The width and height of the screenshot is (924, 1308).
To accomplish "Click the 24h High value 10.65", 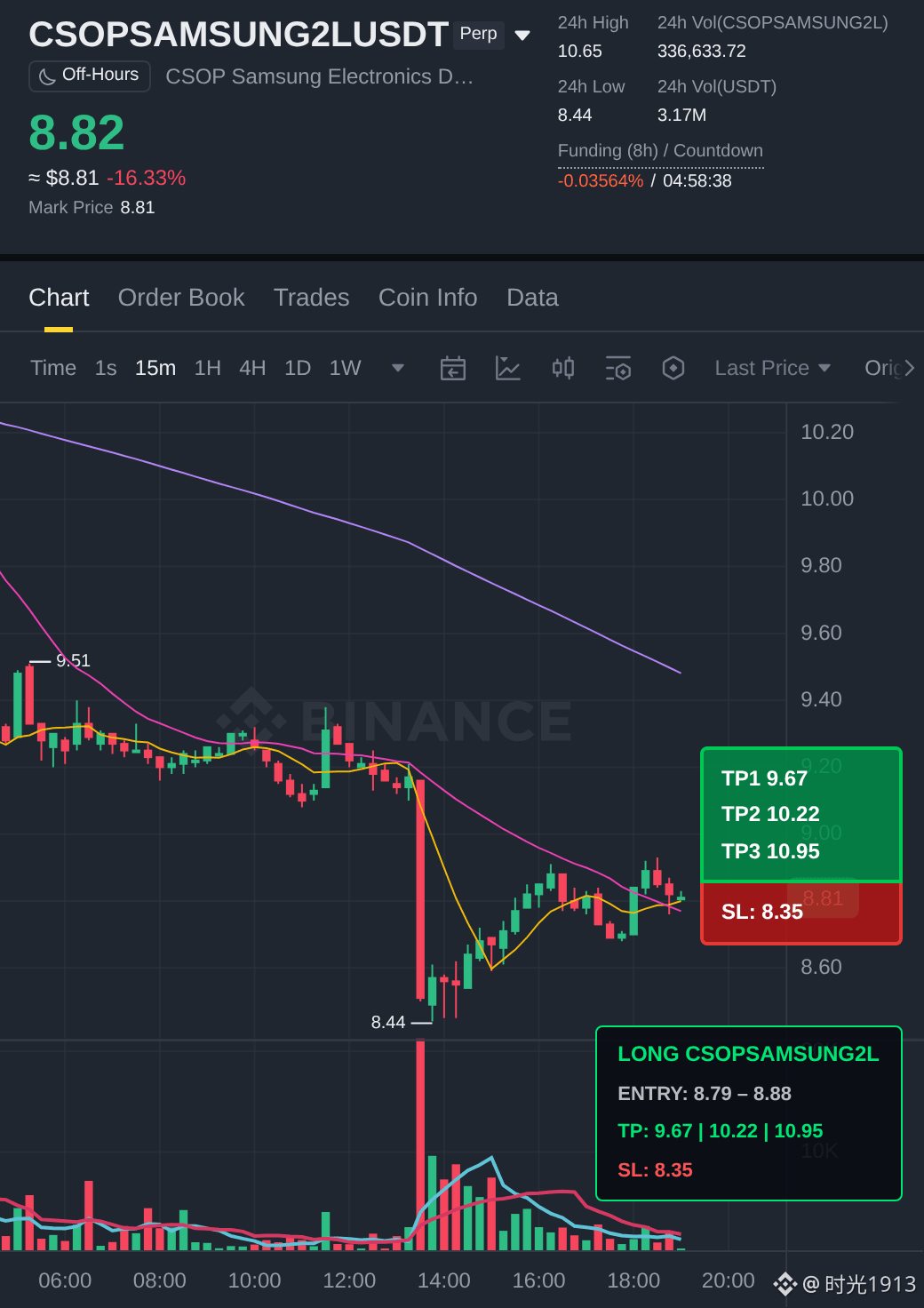I will pyautogui.click(x=580, y=52).
